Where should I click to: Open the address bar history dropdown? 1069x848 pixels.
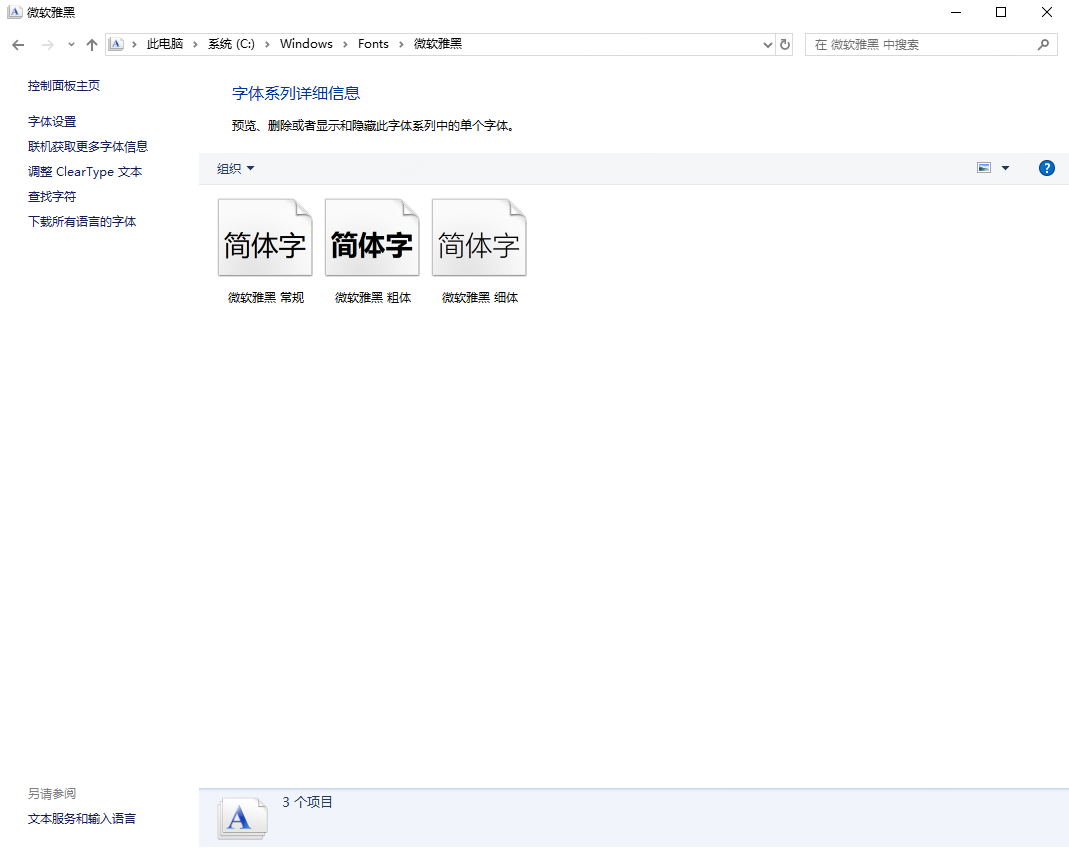point(766,44)
